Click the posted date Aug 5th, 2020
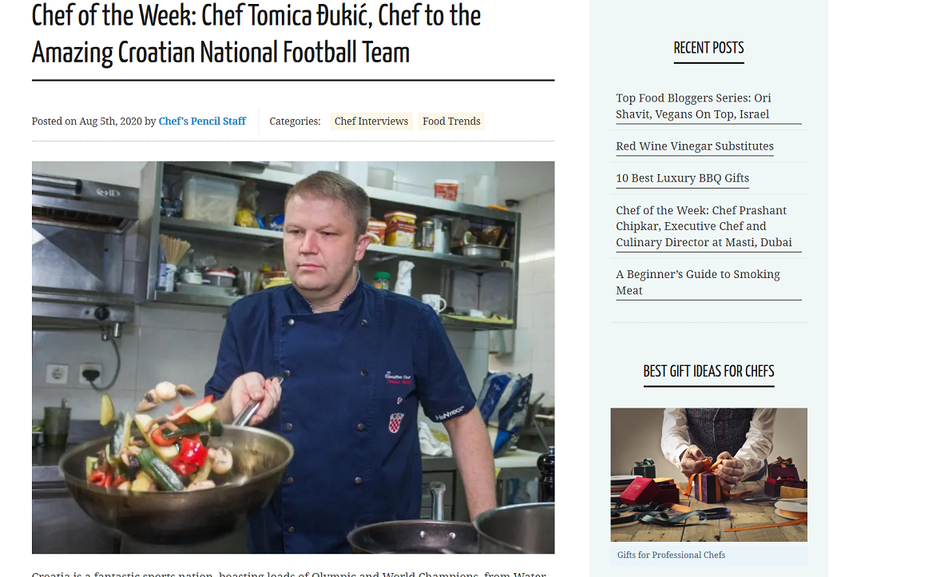This screenshot has width=940, height=577. [110, 121]
